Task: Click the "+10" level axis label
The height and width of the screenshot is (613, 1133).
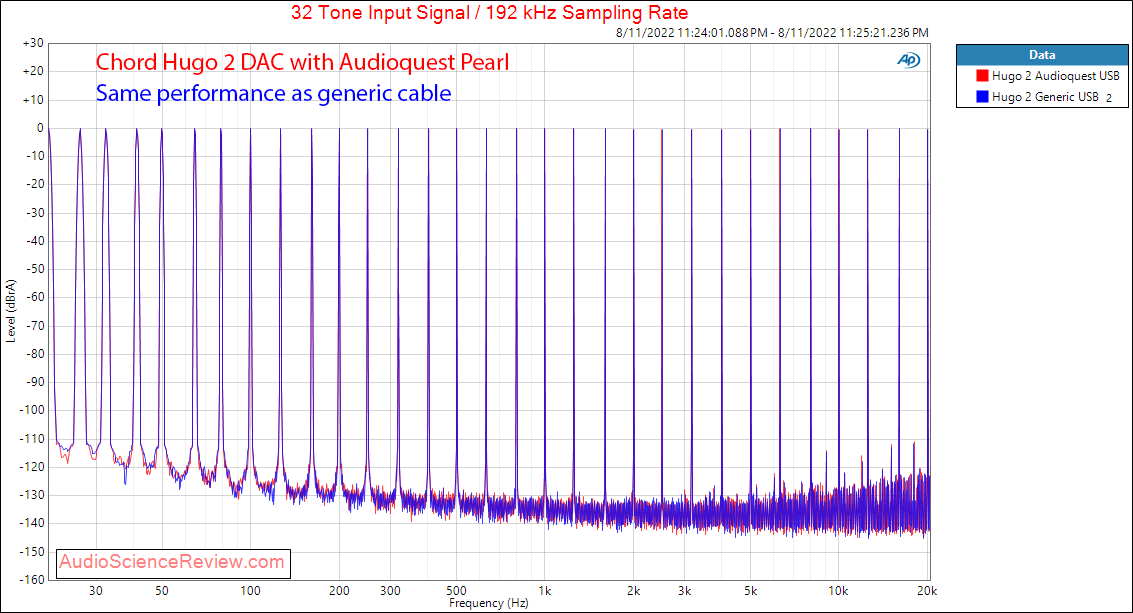Action: pos(33,100)
